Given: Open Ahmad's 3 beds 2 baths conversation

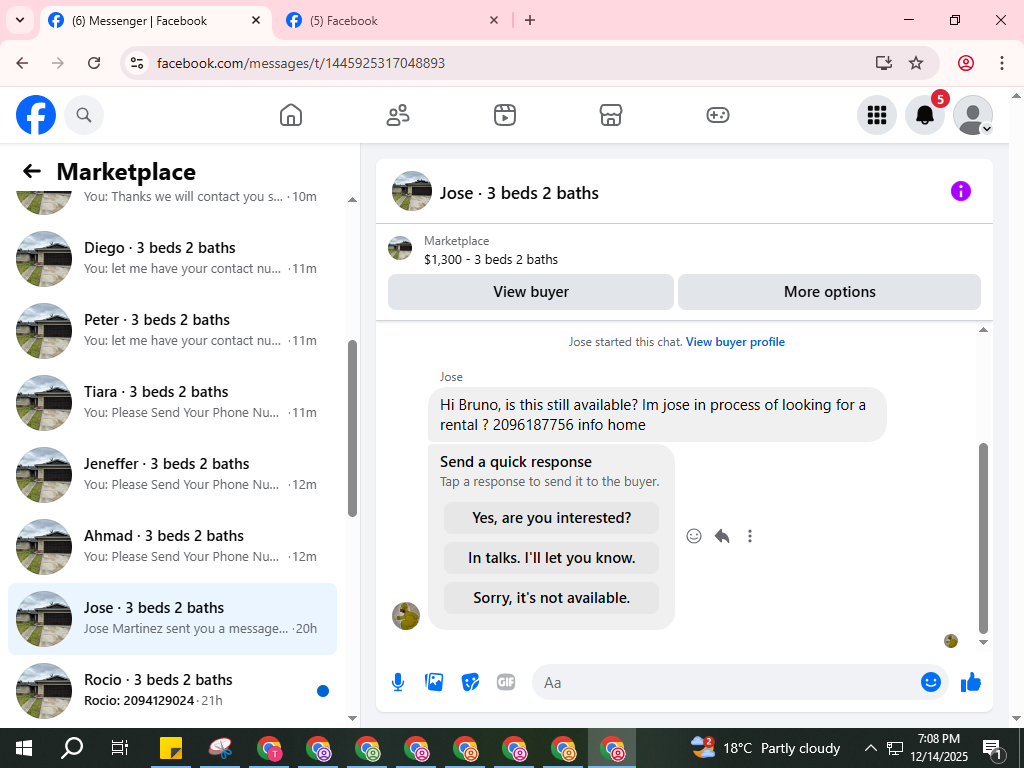Looking at the screenshot, I should [172, 547].
